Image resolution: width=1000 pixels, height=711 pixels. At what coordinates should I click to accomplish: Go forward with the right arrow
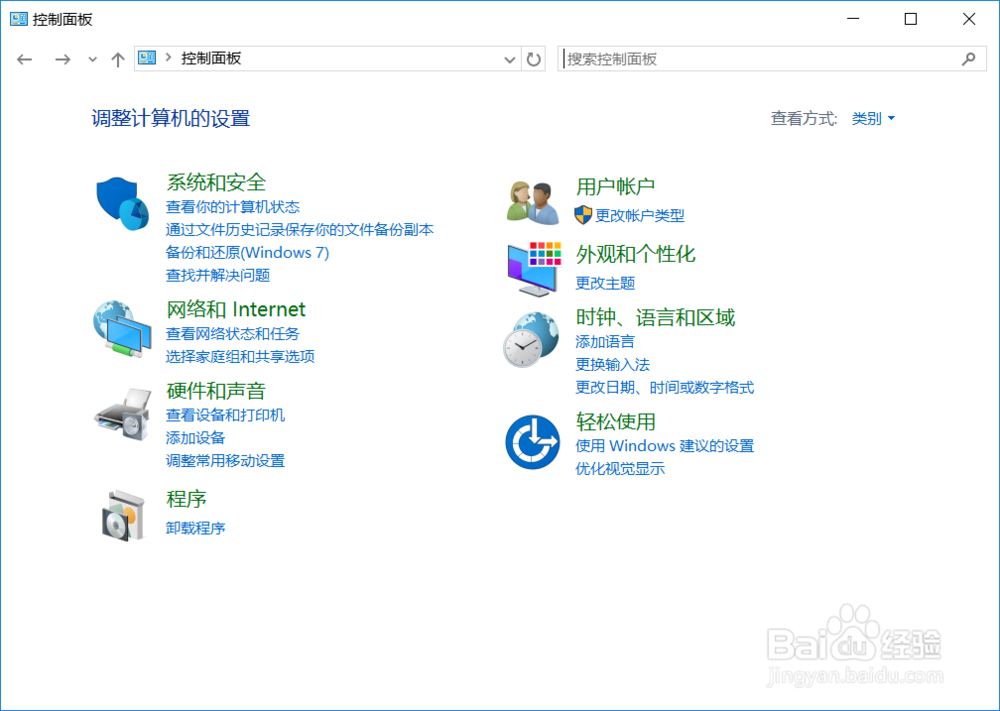62,59
